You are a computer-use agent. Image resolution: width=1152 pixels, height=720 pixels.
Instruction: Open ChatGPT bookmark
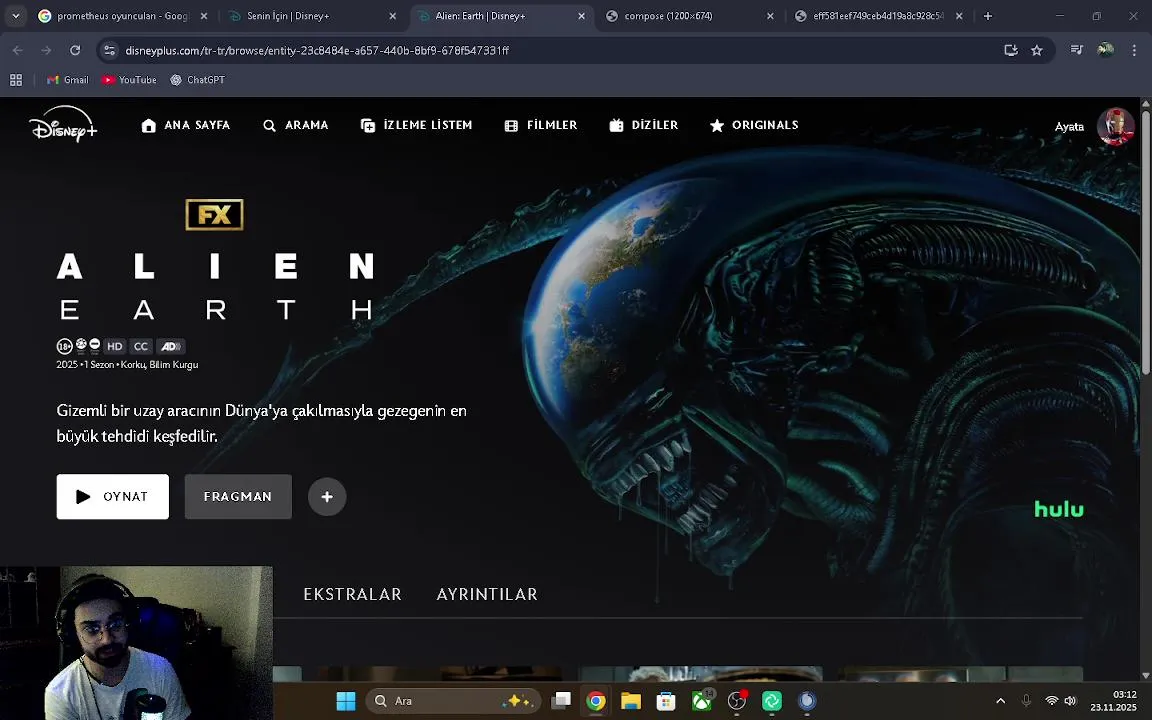[x=198, y=80]
